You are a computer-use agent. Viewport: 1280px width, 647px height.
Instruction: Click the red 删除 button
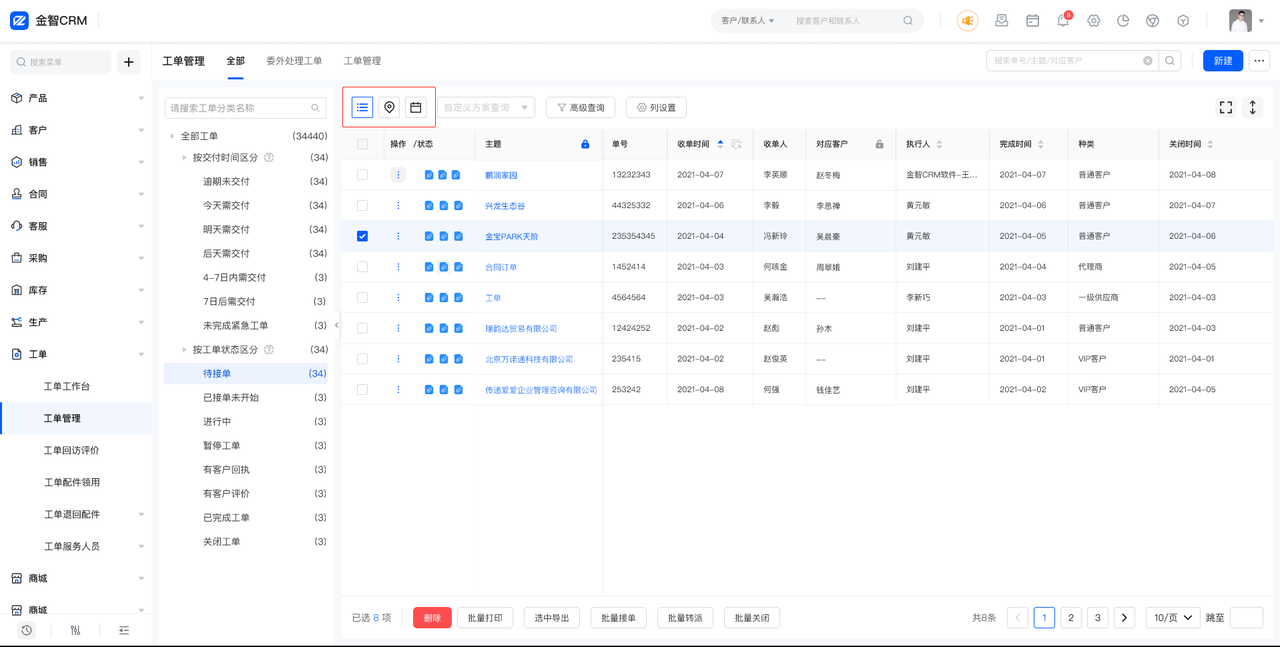point(432,618)
